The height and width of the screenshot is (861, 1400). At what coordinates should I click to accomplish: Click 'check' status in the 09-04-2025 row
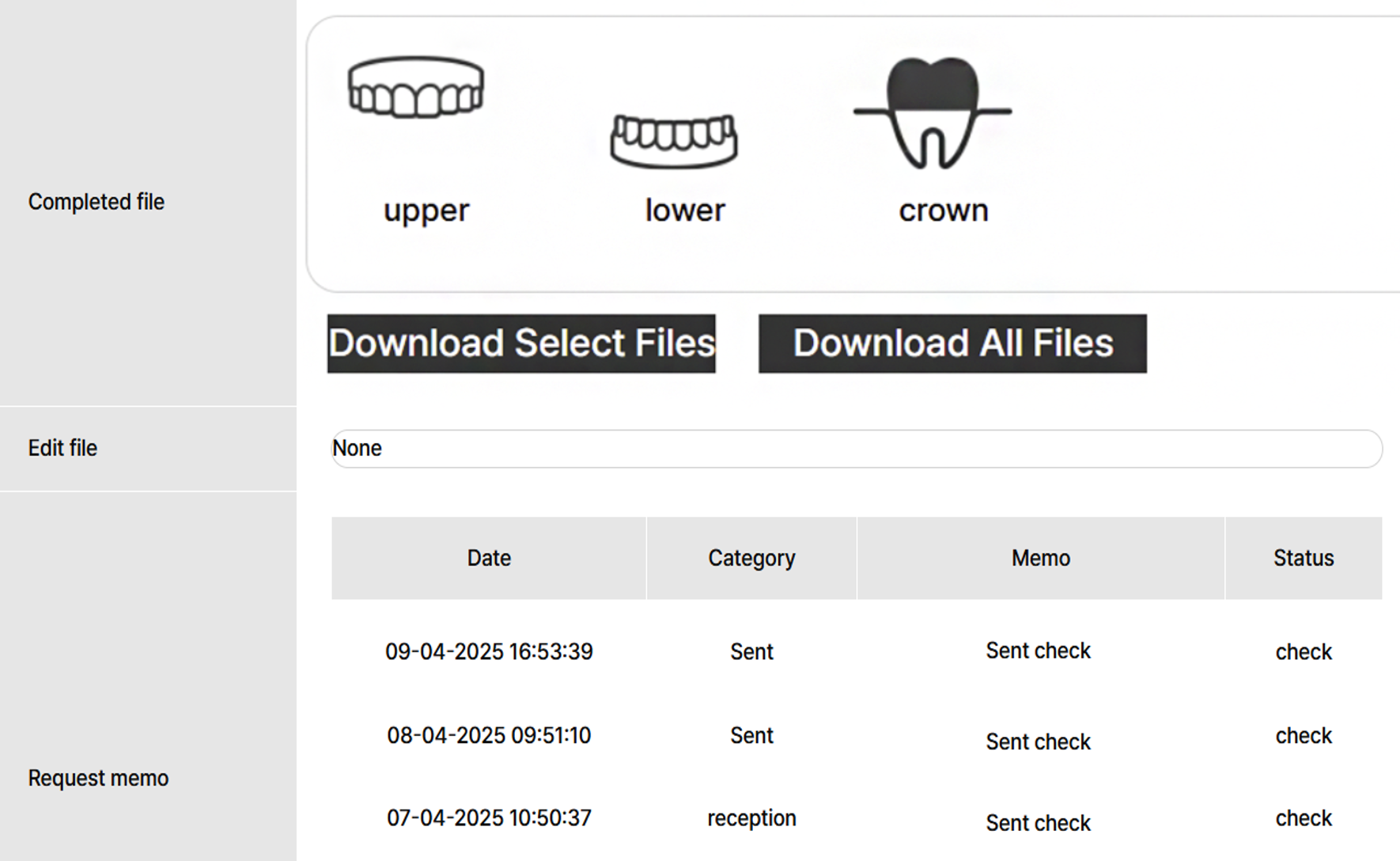tap(1303, 651)
